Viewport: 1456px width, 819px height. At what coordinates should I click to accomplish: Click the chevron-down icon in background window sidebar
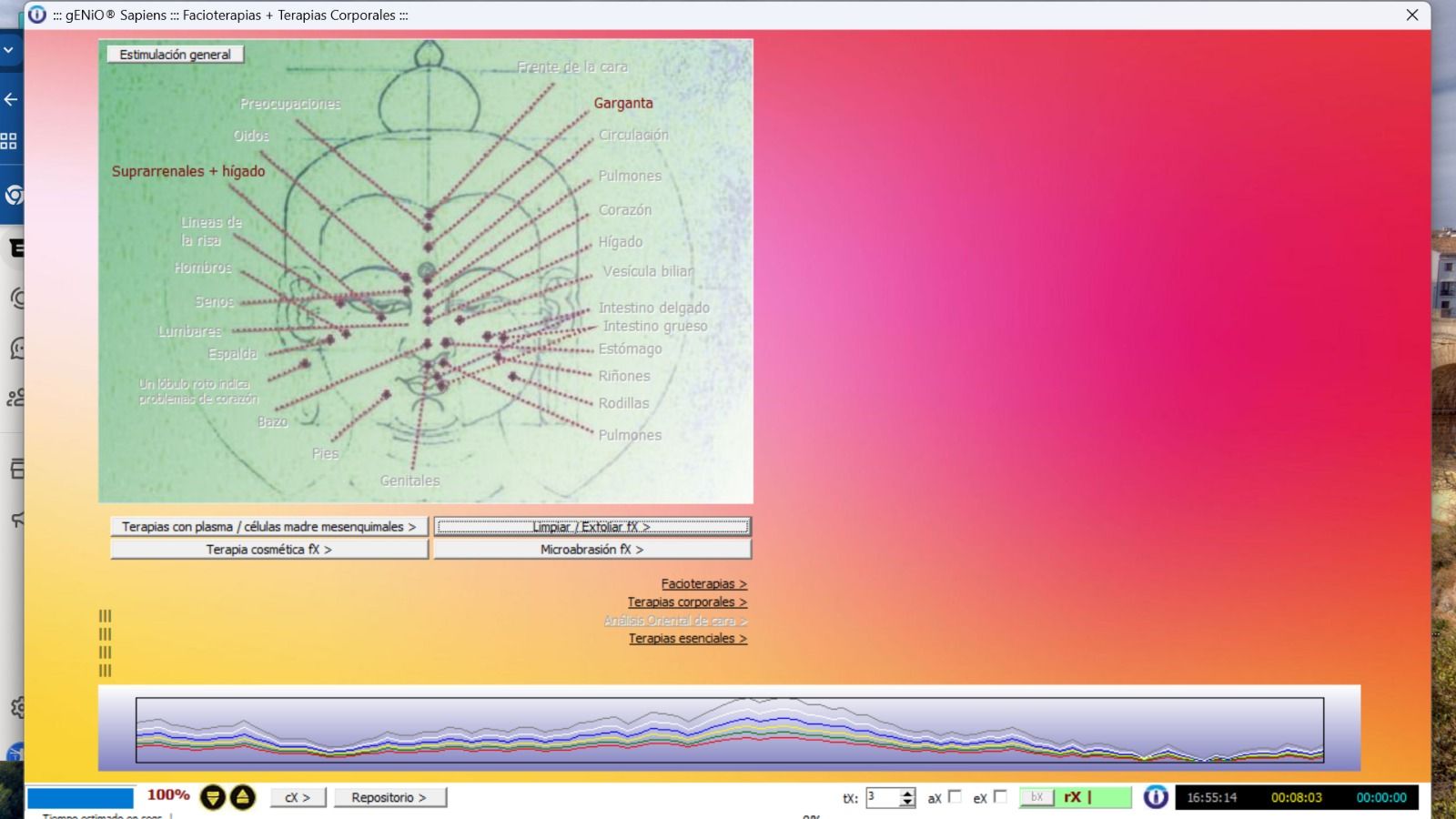tap(9, 50)
